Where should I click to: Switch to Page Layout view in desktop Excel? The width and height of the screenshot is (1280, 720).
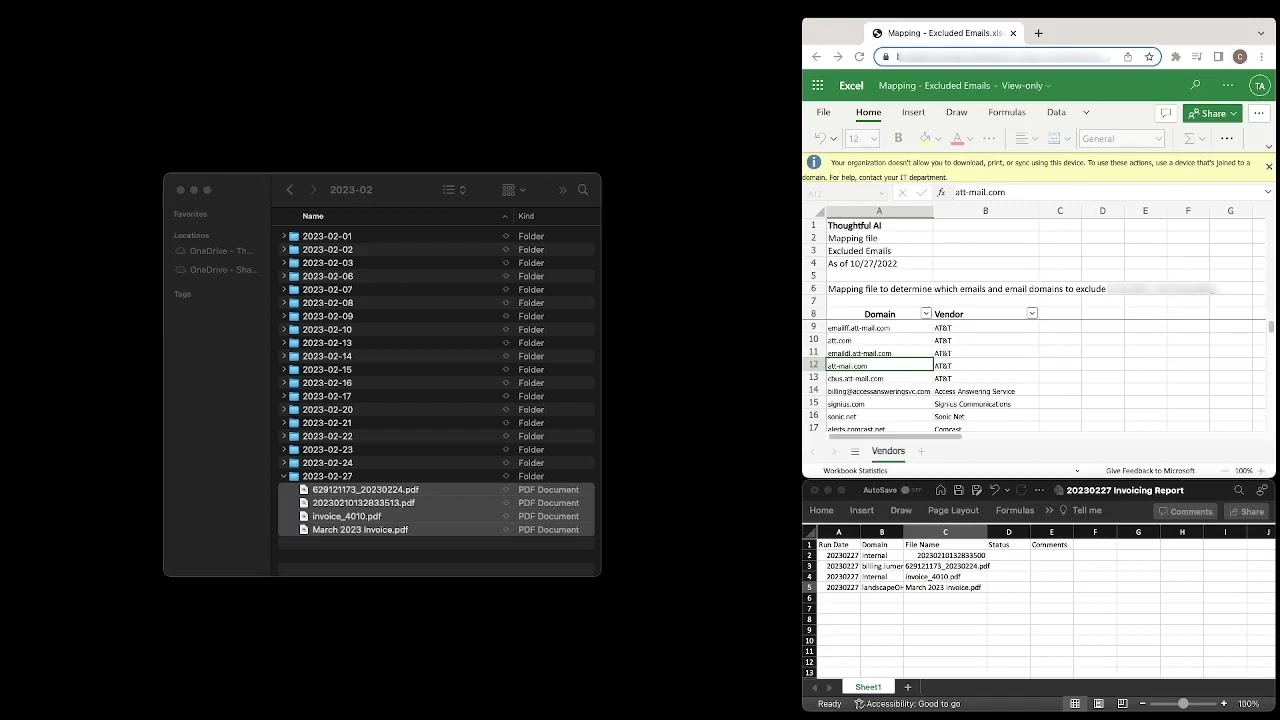pyautogui.click(x=1099, y=704)
